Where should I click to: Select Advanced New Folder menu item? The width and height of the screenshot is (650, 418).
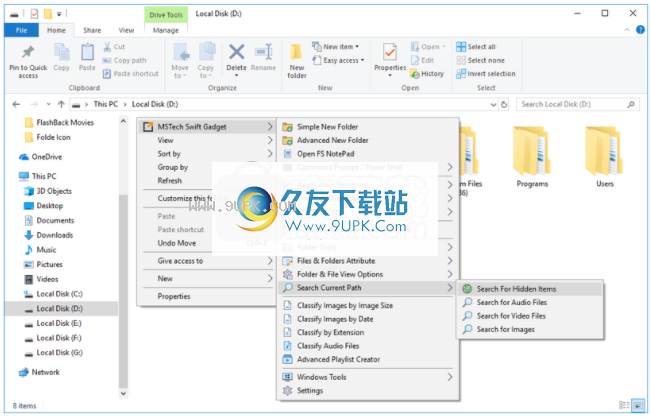tap(368, 140)
